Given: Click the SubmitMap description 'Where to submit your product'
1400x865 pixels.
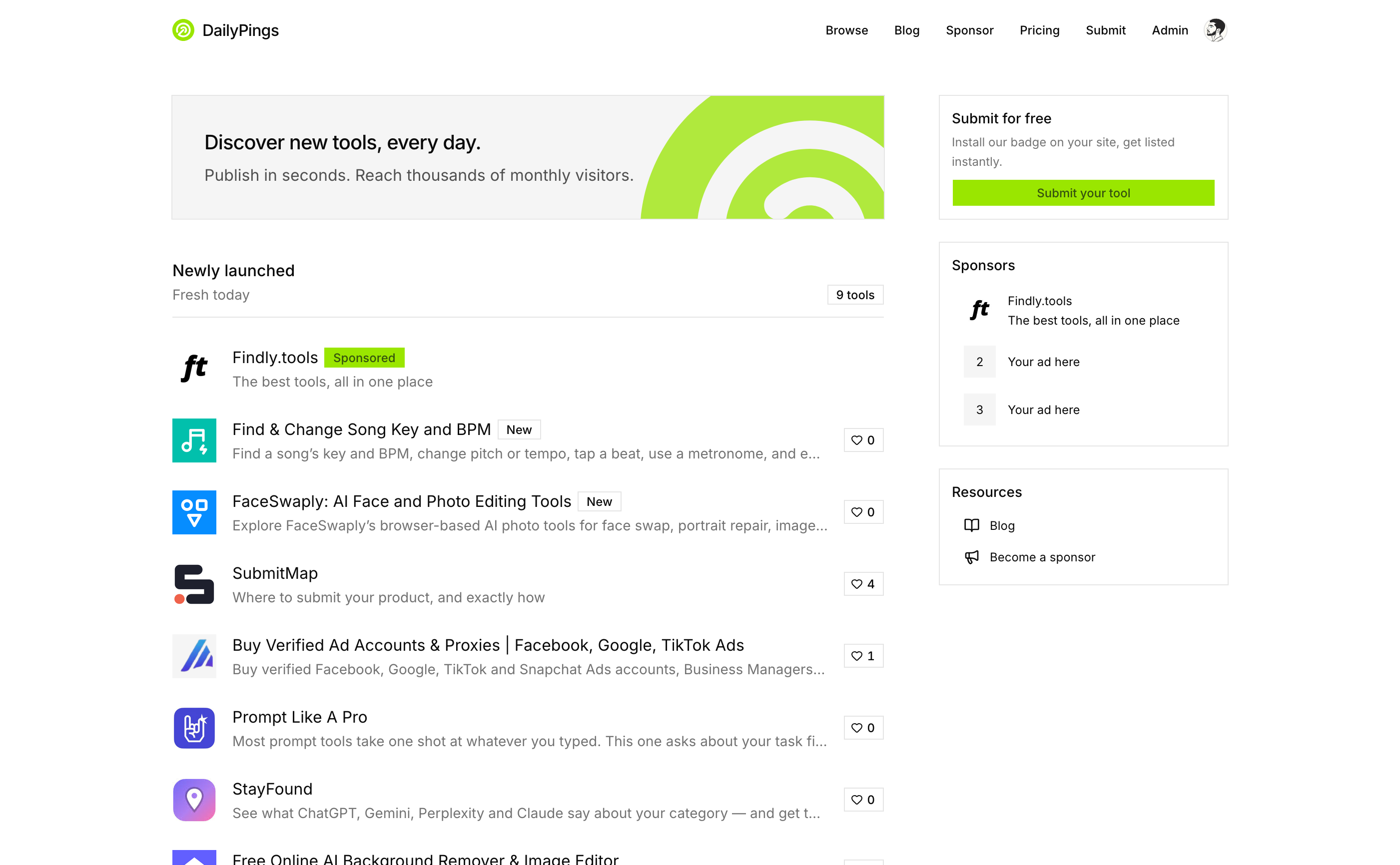Looking at the screenshot, I should 389,598.
